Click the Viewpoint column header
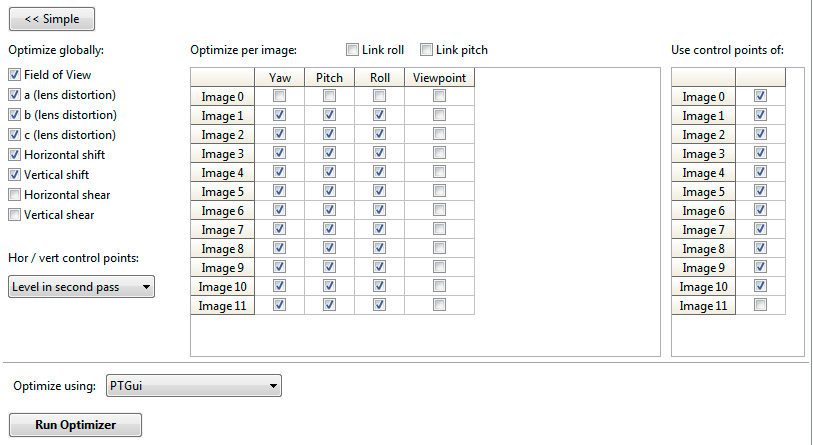 [439, 77]
